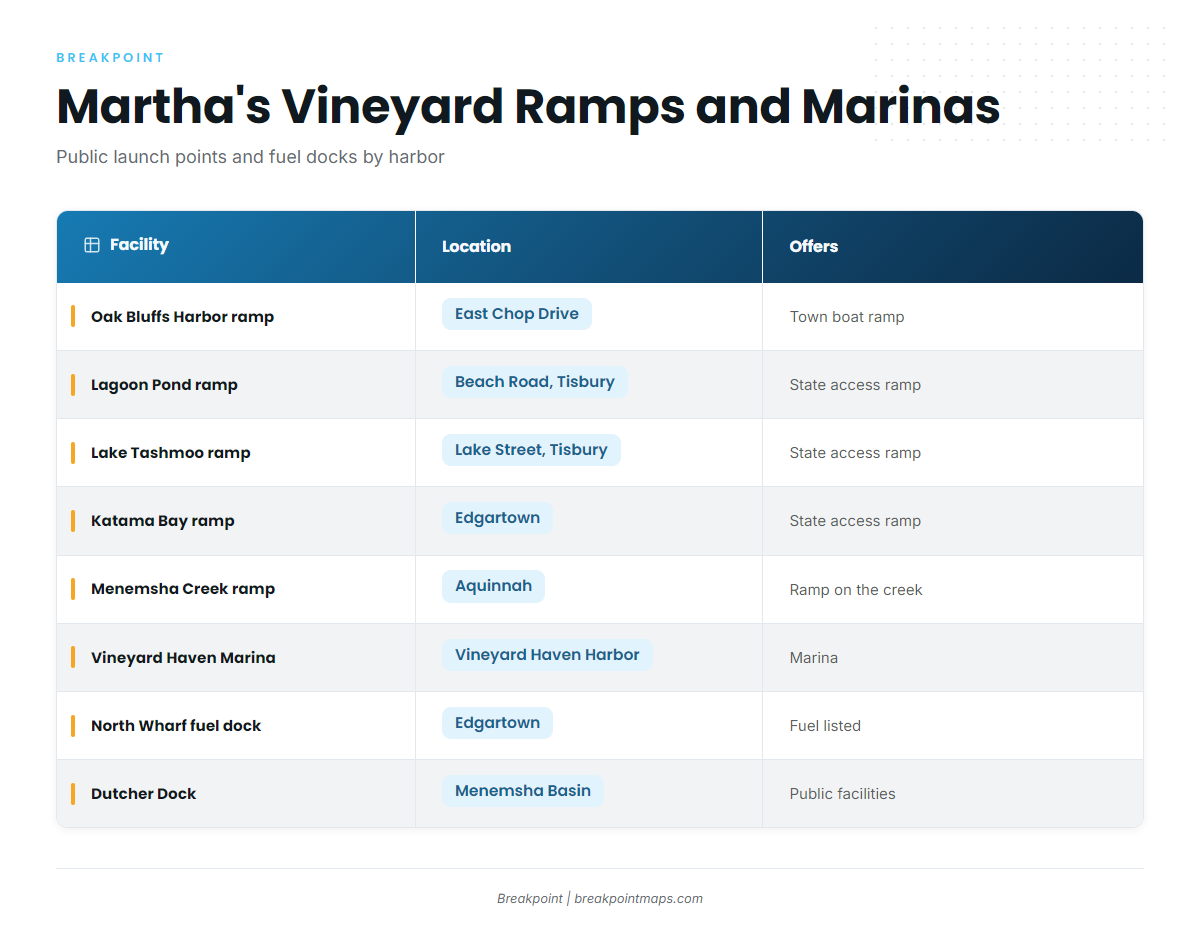
Task: Select the subtitle about public launch points
Action: pos(250,157)
